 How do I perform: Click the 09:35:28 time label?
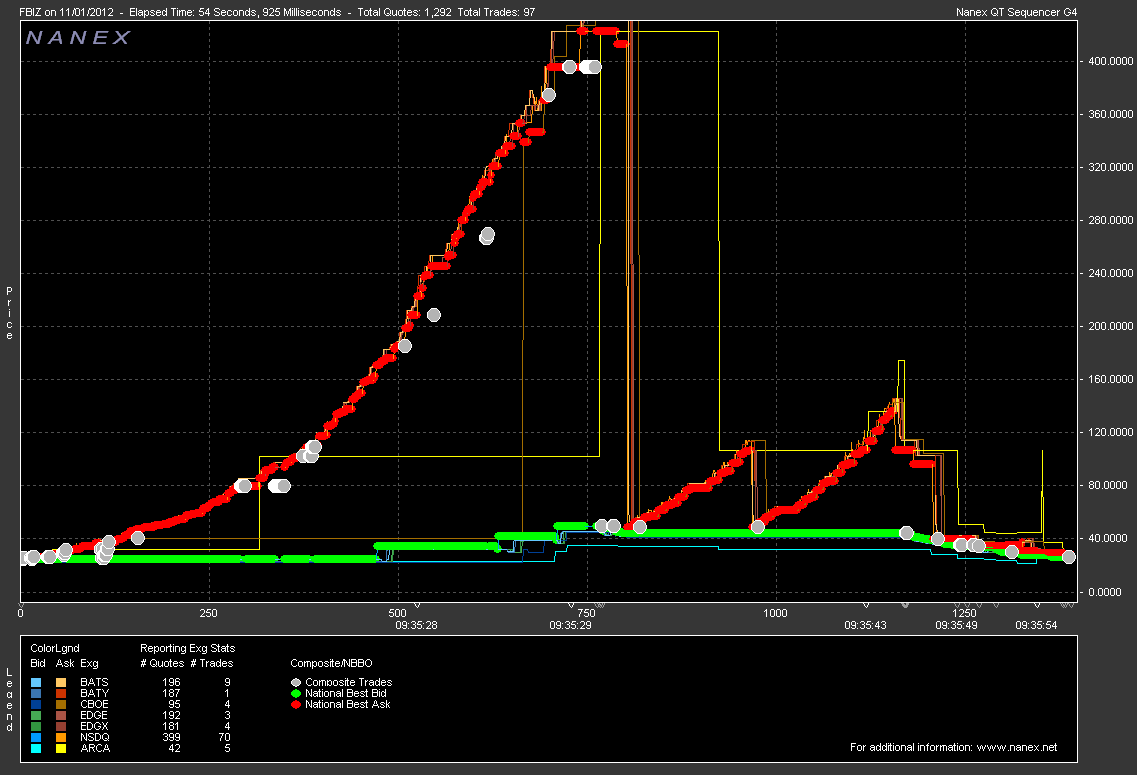(416, 625)
